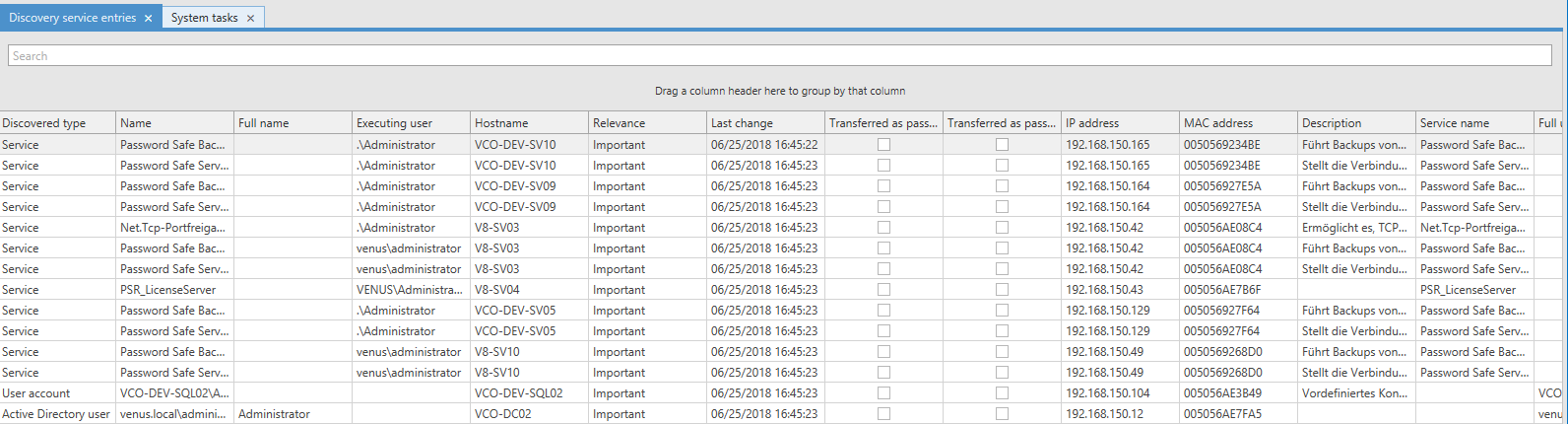Click the 'VENUS\Administra...' executing user cell
The height and width of the screenshot is (424, 1568).
pos(409,290)
